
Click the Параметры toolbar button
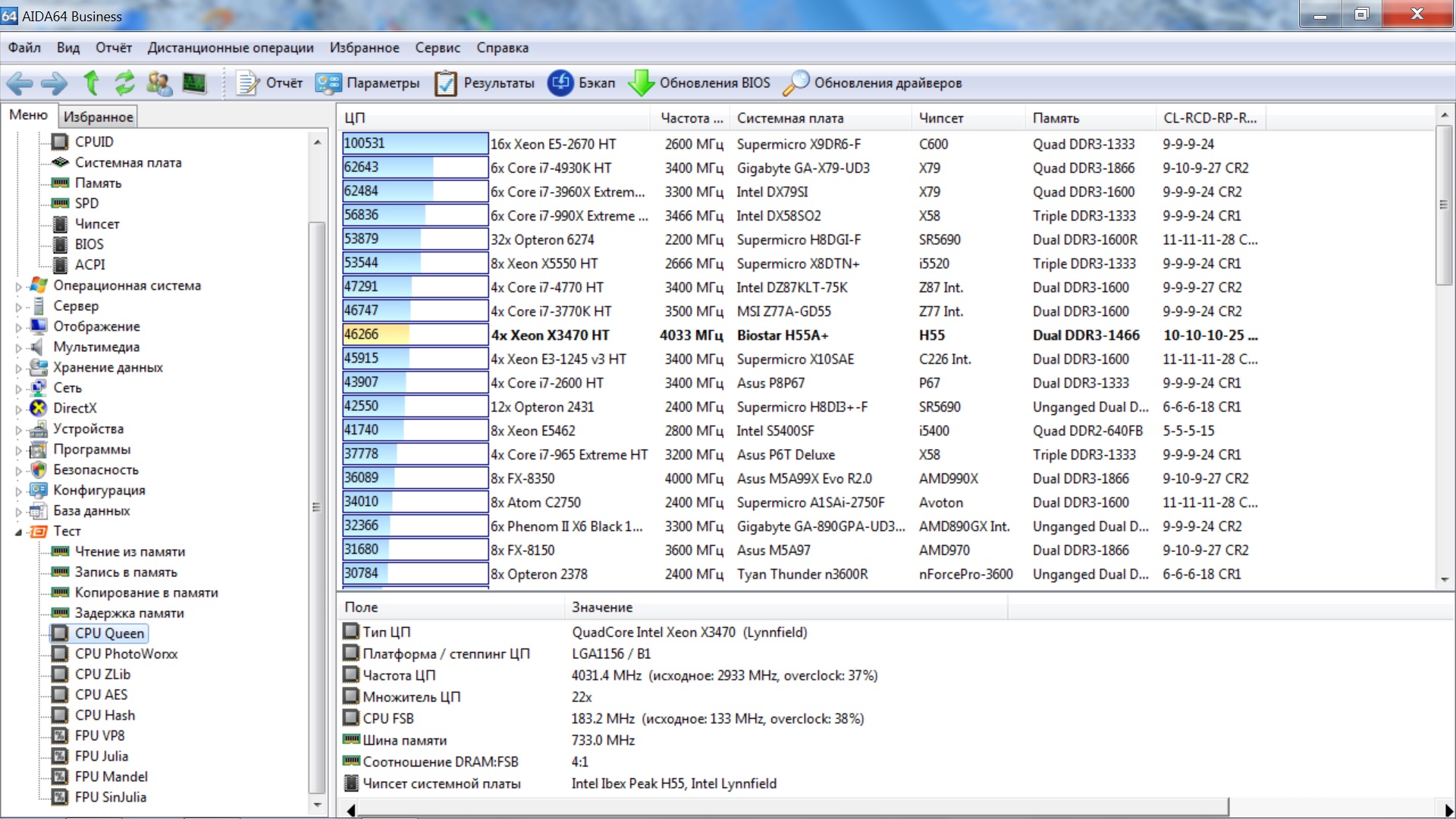[x=368, y=83]
